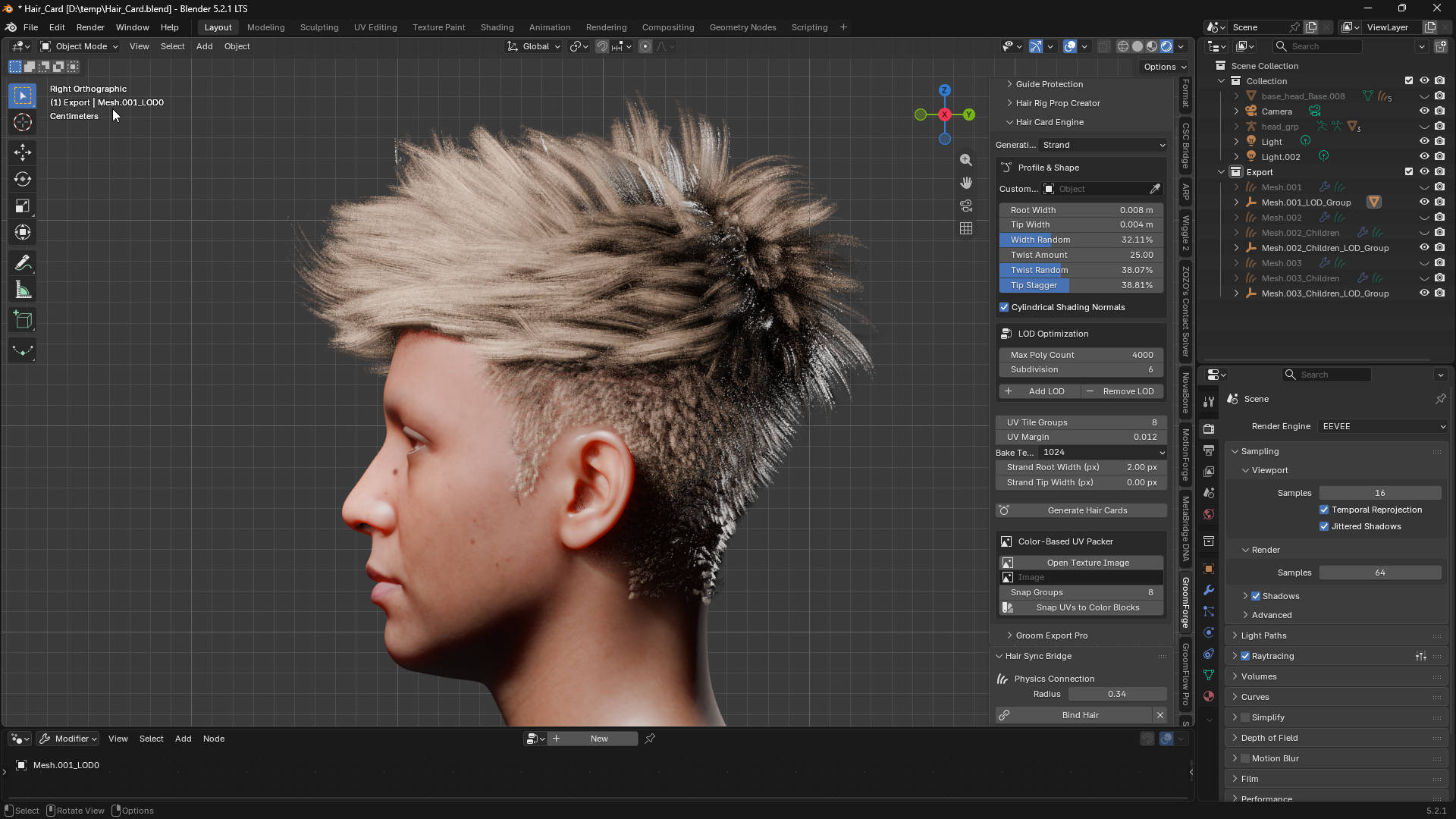1456x819 pixels.
Task: Open the Render menu
Action: 90,27
